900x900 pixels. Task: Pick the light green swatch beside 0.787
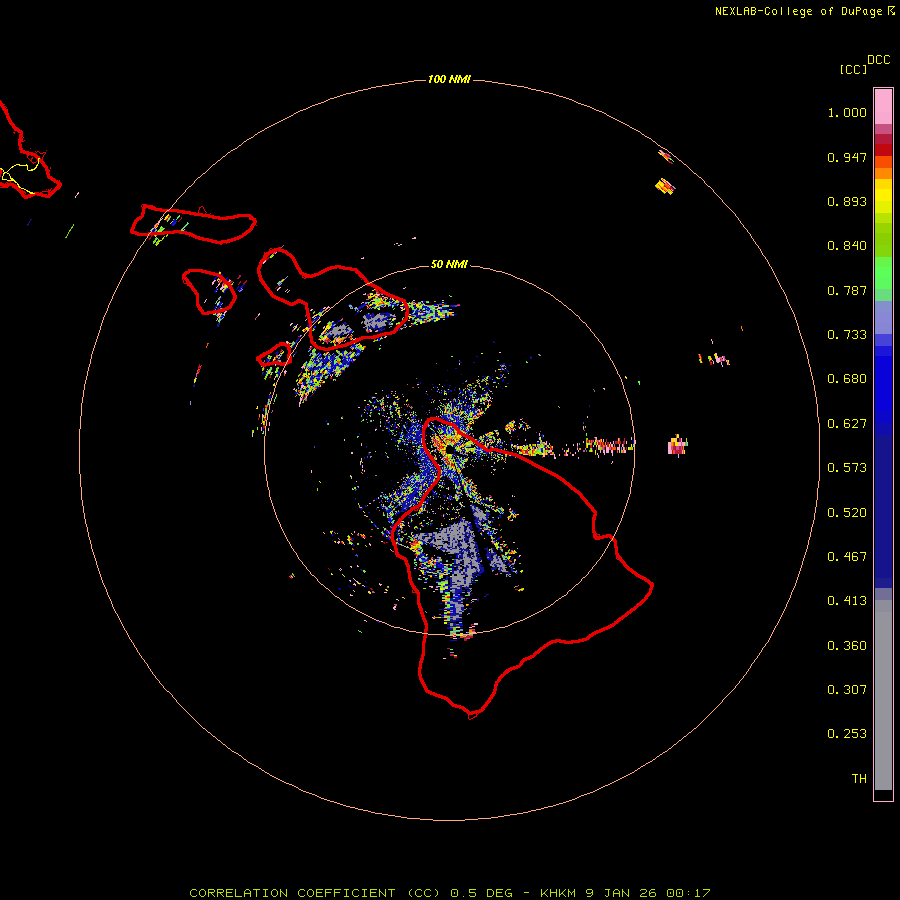pyautogui.click(x=883, y=295)
